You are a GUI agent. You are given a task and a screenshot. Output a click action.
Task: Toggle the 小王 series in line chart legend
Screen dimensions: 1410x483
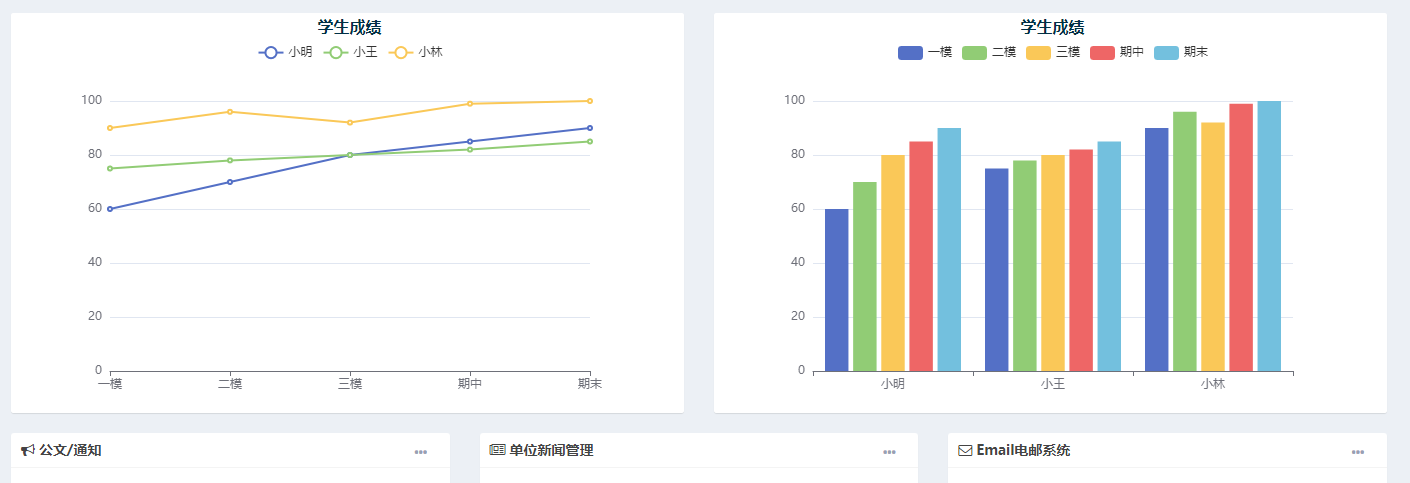point(350,52)
